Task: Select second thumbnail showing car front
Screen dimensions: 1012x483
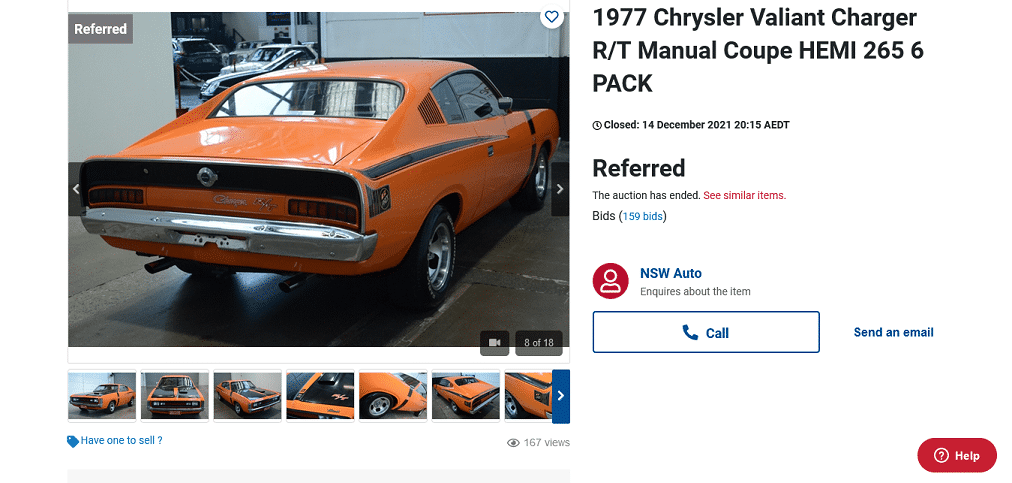Action: 175,396
